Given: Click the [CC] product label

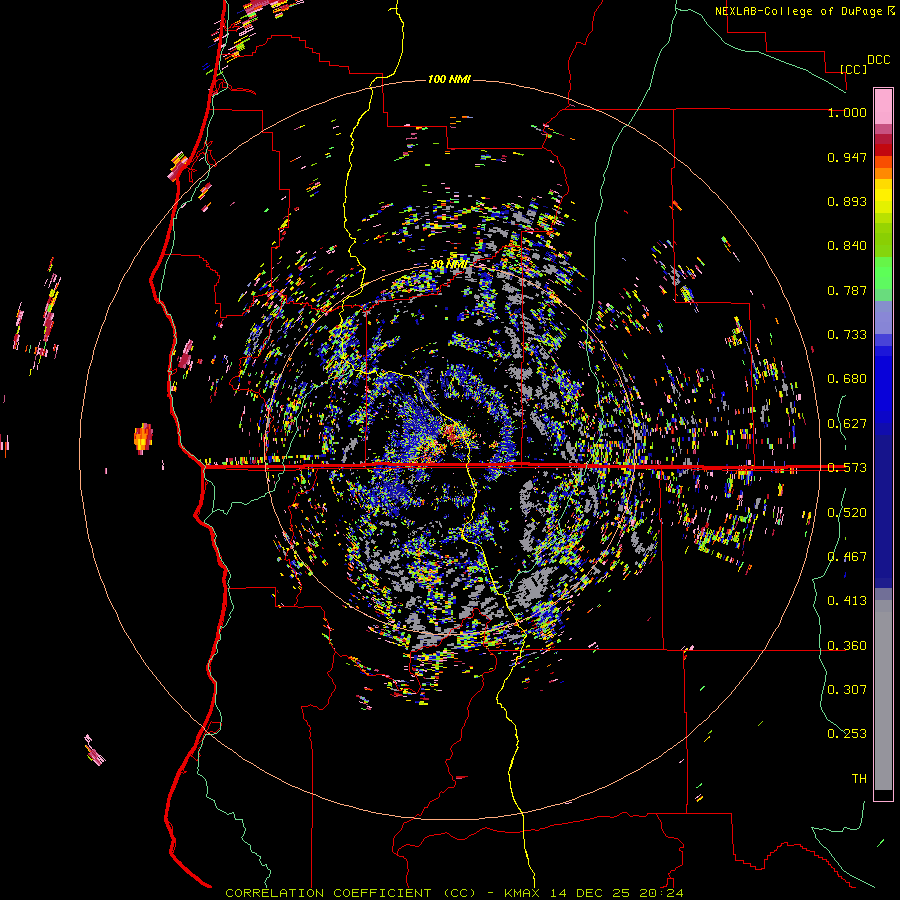Looking at the screenshot, I should coord(853,69).
